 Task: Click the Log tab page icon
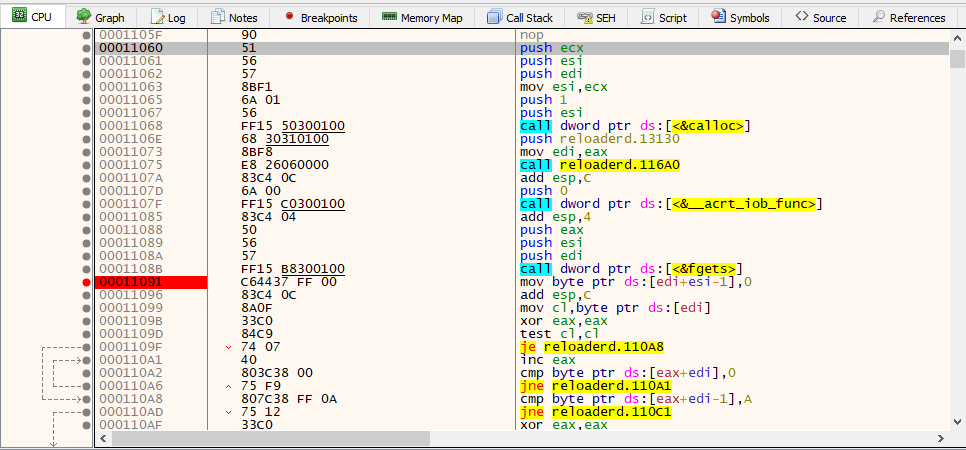(157, 17)
